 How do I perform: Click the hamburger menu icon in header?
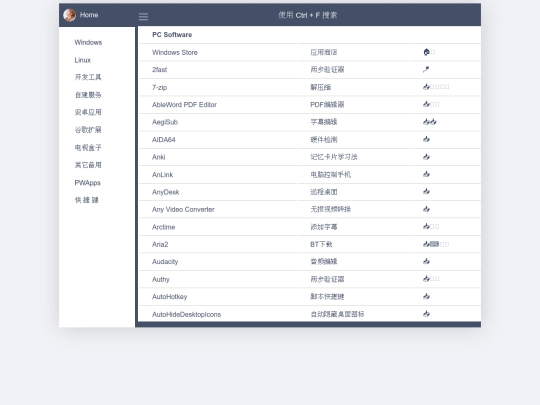pos(144,17)
